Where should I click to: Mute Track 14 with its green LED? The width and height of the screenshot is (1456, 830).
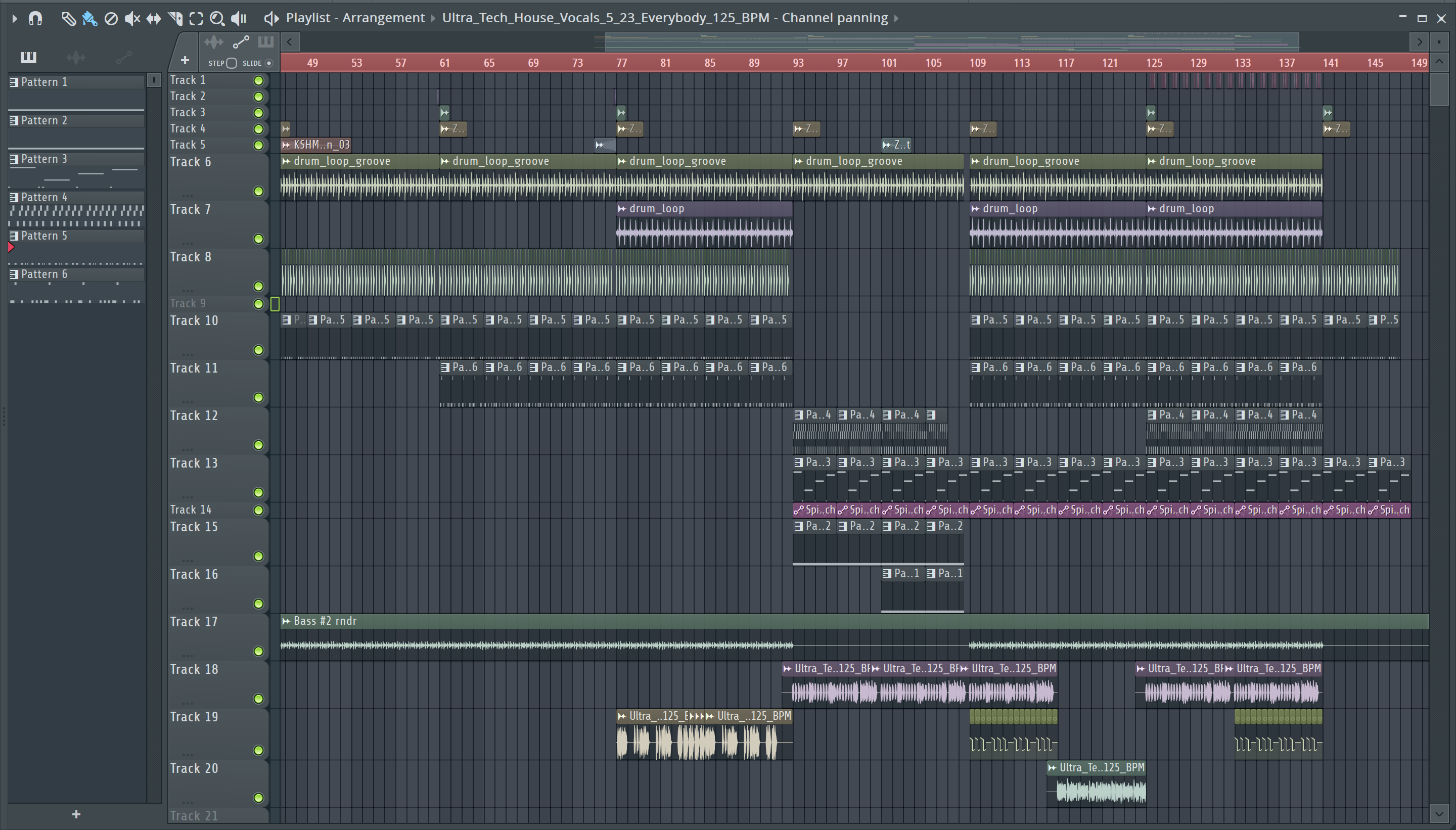(258, 510)
